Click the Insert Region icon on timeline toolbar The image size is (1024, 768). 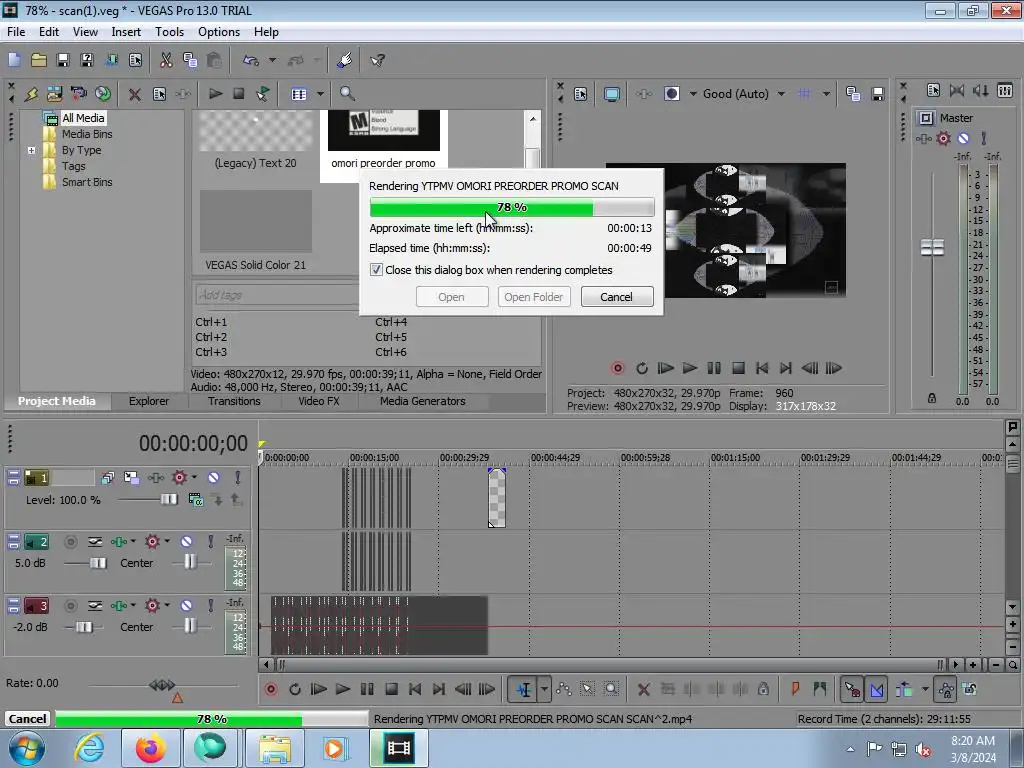820,689
